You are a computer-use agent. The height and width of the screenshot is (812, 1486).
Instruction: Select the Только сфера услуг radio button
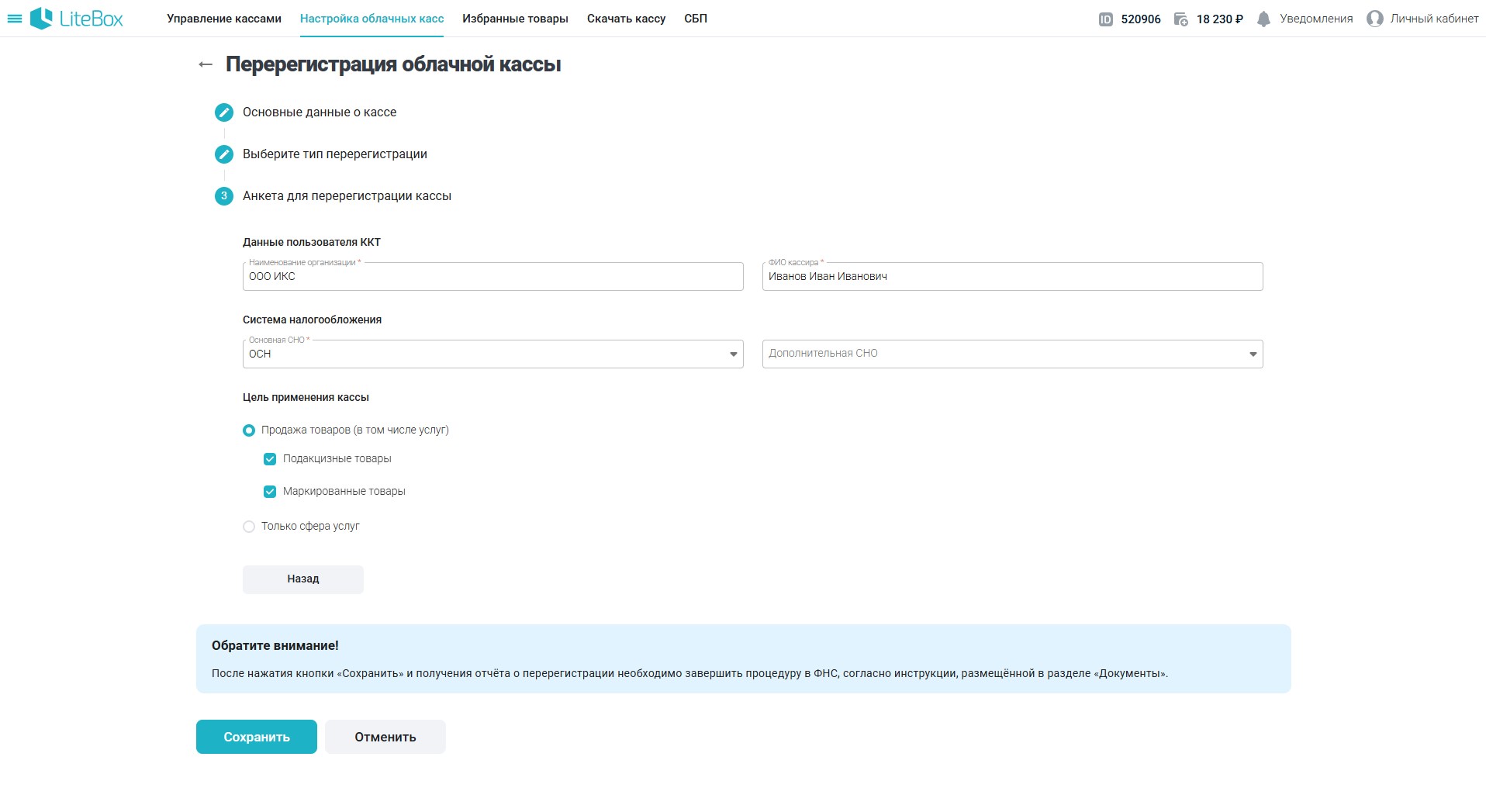coord(249,527)
